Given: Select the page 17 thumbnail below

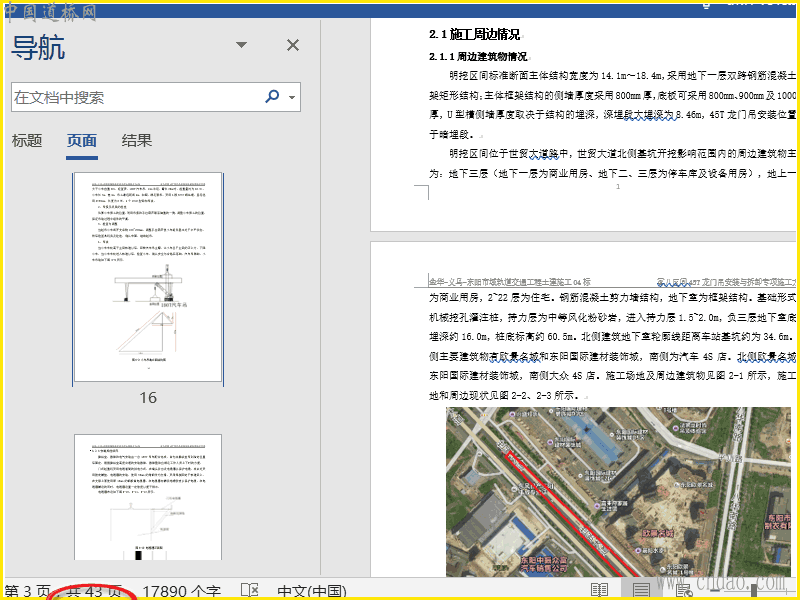Looking at the screenshot, I should pos(148,497).
